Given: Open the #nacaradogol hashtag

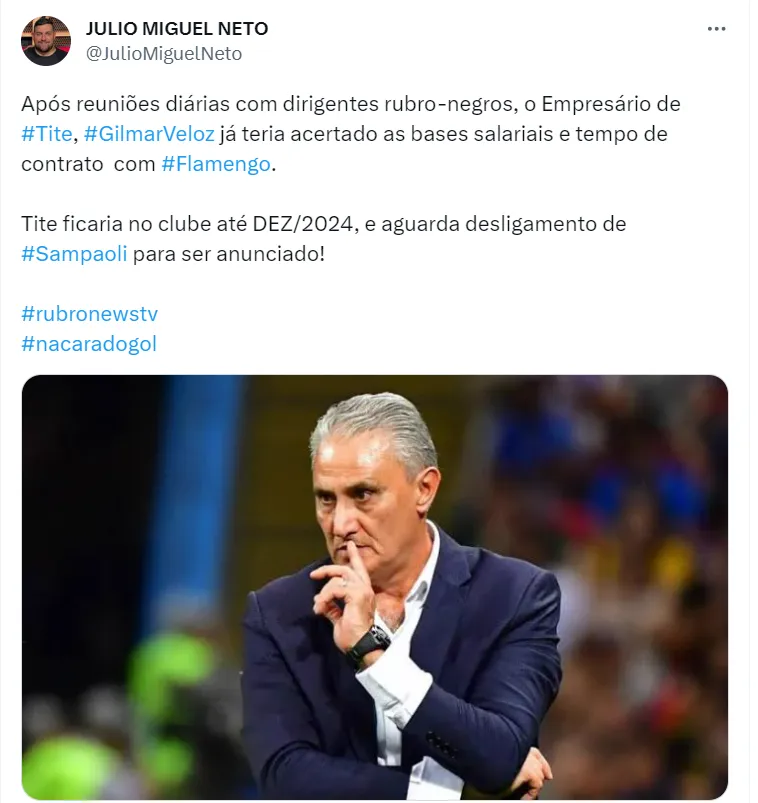Looking at the screenshot, I should [x=89, y=344].
